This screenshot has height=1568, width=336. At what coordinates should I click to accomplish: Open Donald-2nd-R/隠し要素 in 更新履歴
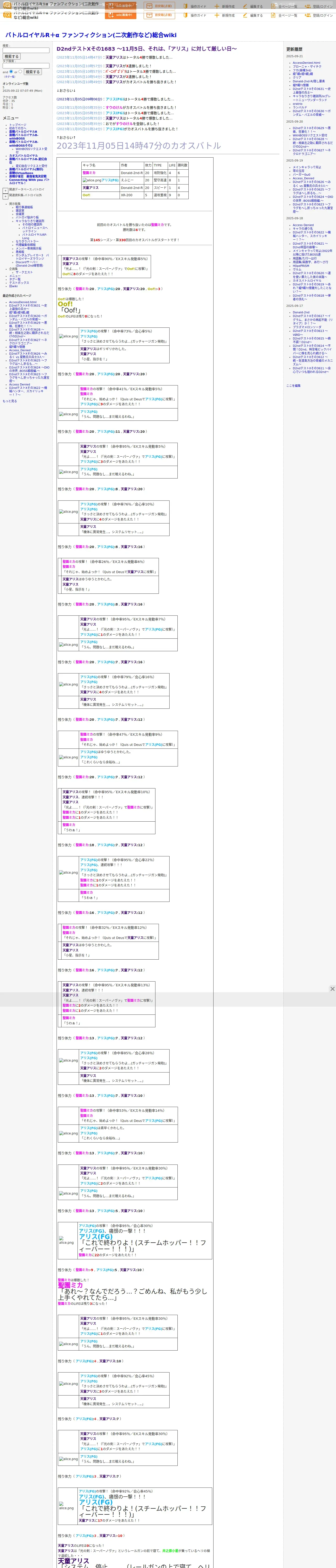tap(309, 81)
